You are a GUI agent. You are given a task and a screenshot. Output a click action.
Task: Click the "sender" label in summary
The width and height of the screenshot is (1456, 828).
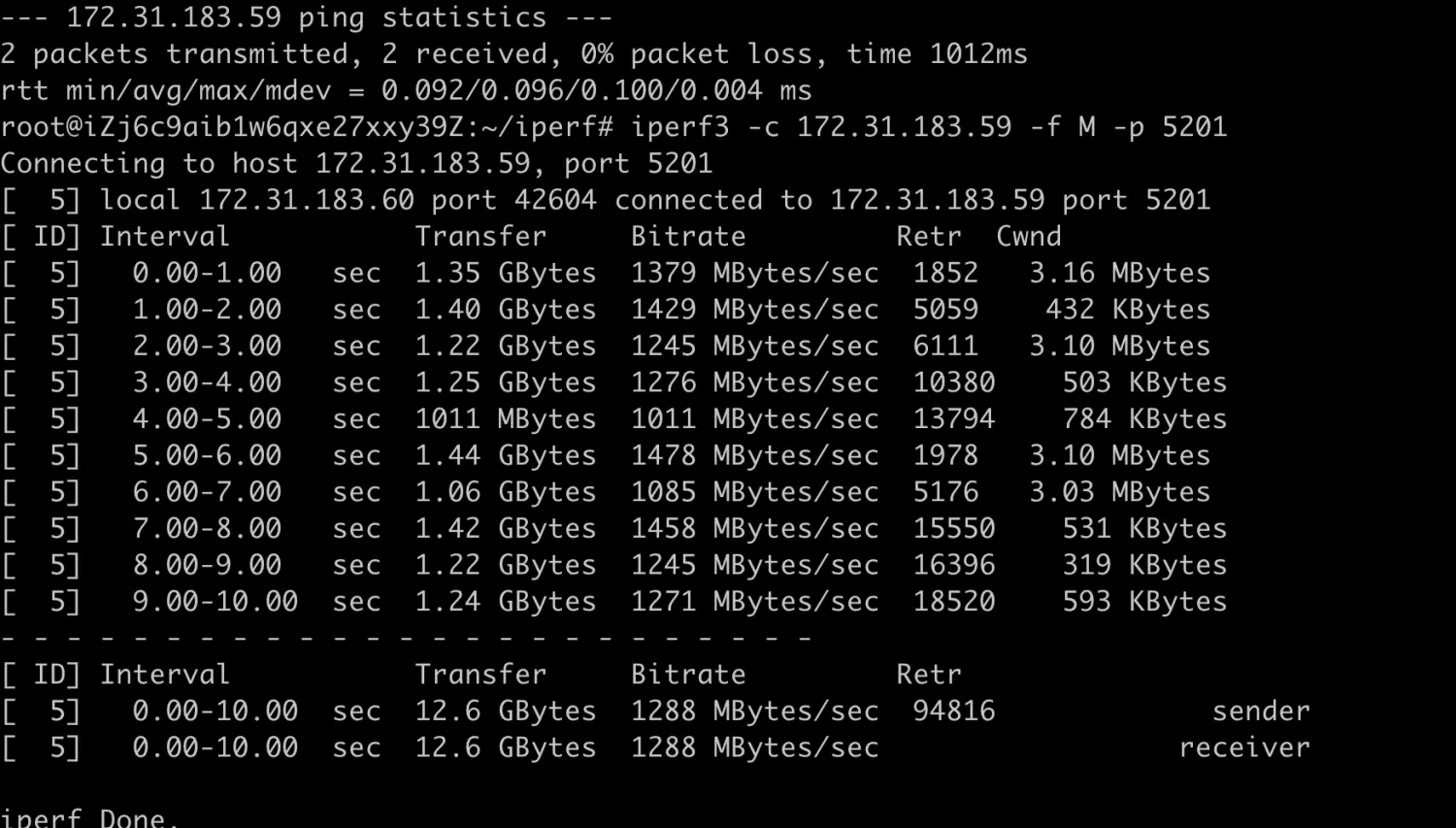[1261, 712]
